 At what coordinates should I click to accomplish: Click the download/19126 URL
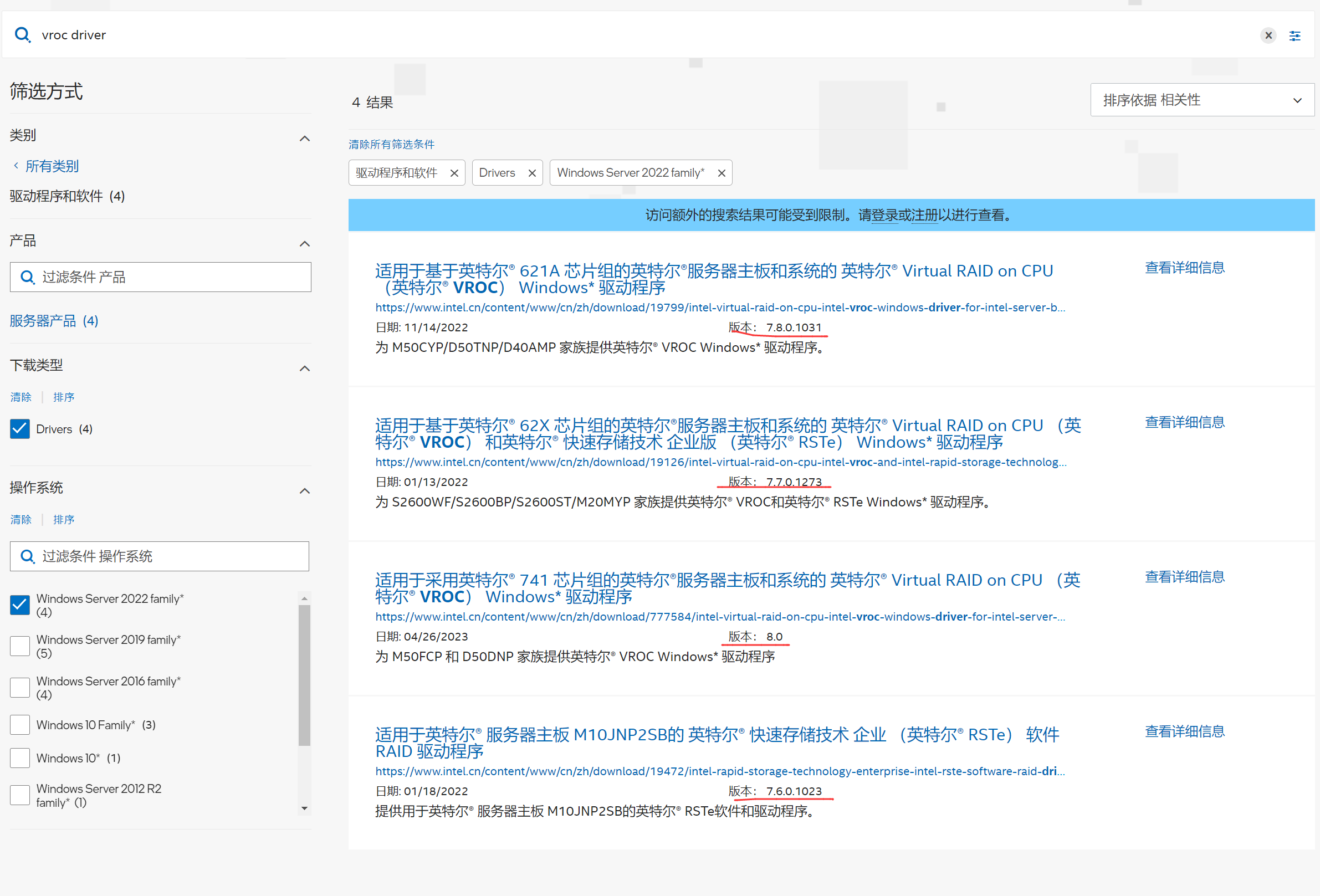(721, 462)
